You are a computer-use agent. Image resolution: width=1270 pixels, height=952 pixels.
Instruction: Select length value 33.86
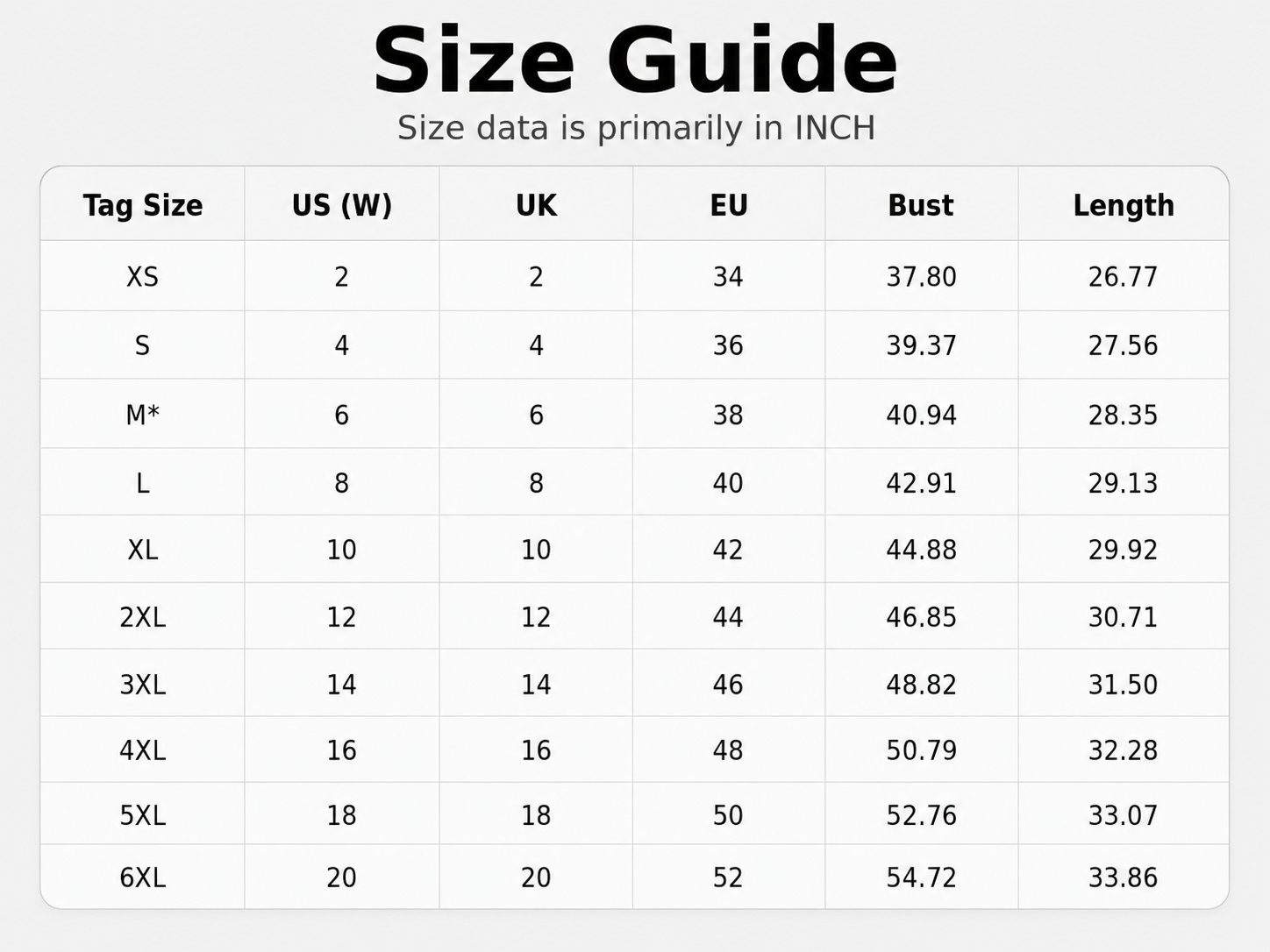(x=1124, y=877)
